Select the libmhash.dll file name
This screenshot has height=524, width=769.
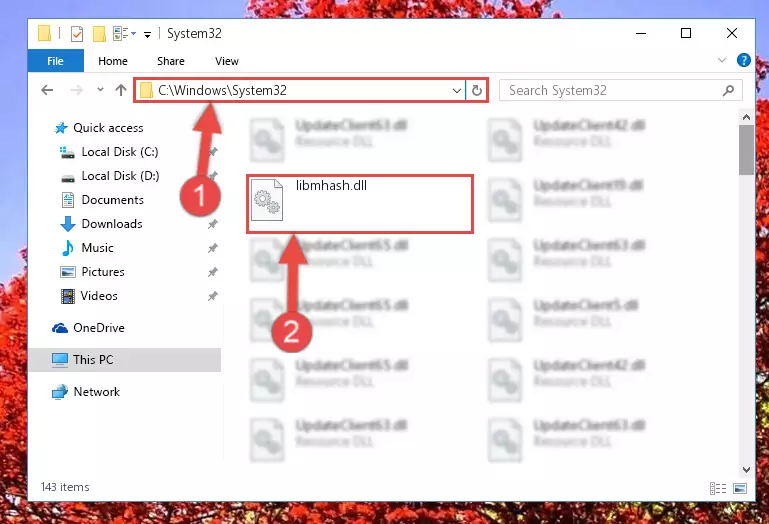tap(331, 185)
